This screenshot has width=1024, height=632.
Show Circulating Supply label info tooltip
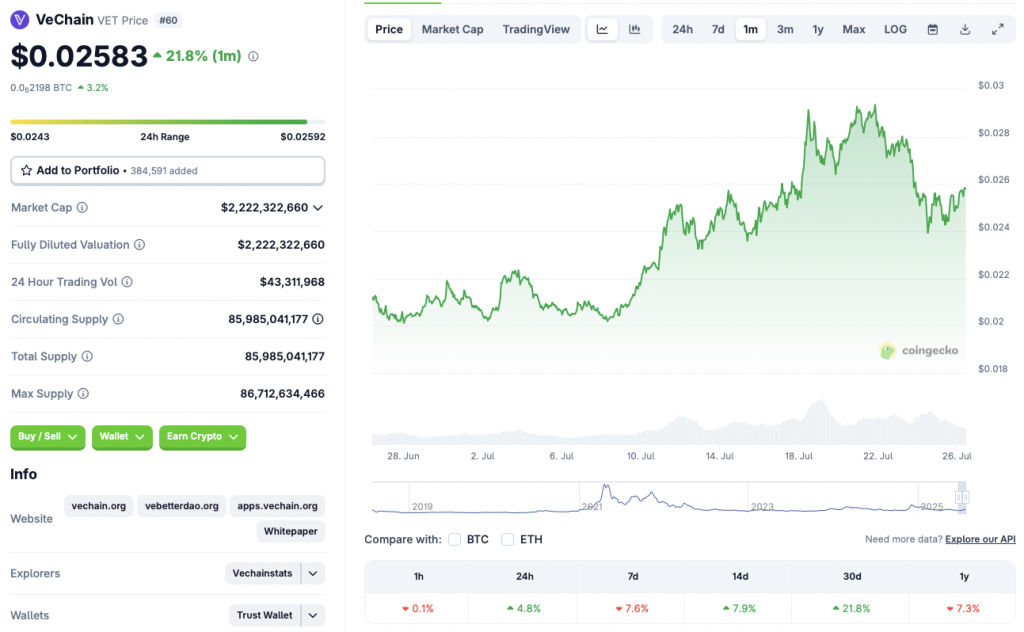[118, 319]
